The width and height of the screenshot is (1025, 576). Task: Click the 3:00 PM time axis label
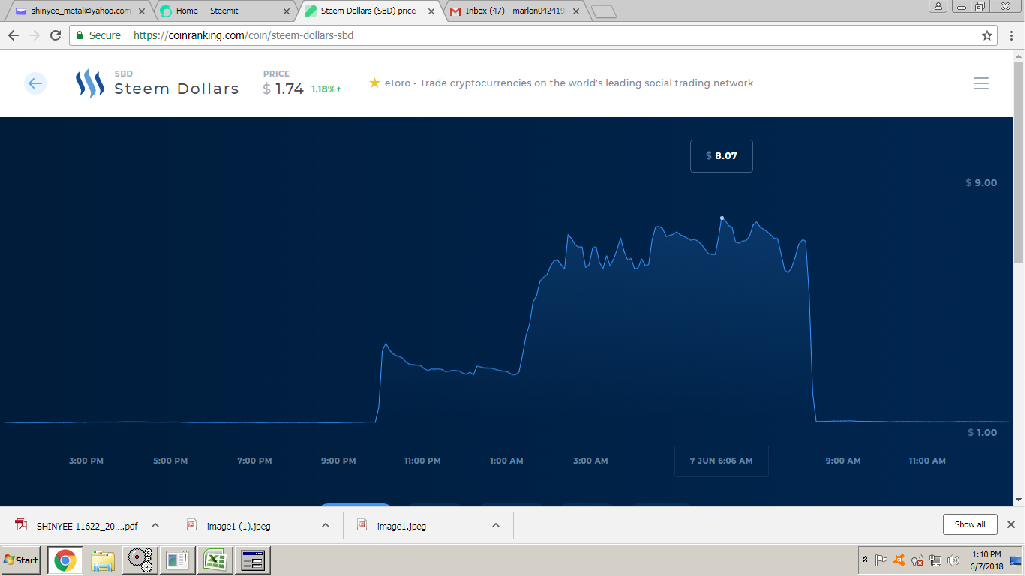point(86,461)
